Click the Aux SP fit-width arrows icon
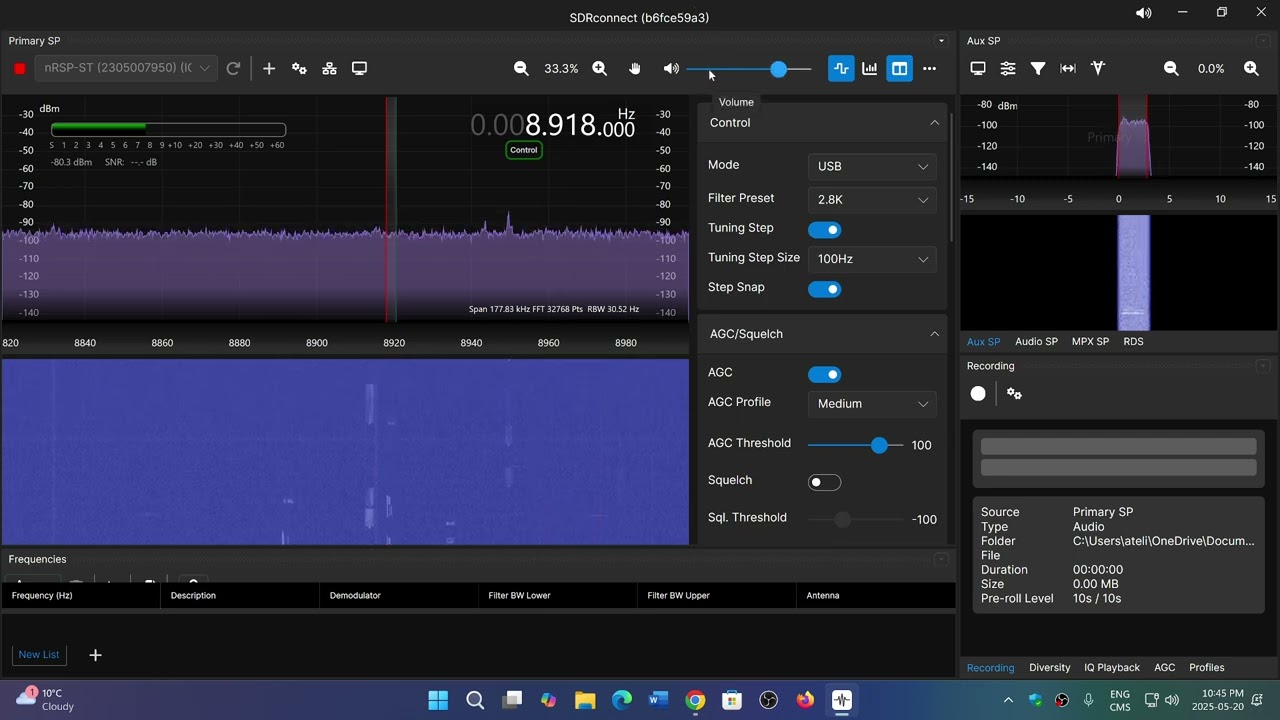1280x720 pixels. click(x=1068, y=68)
